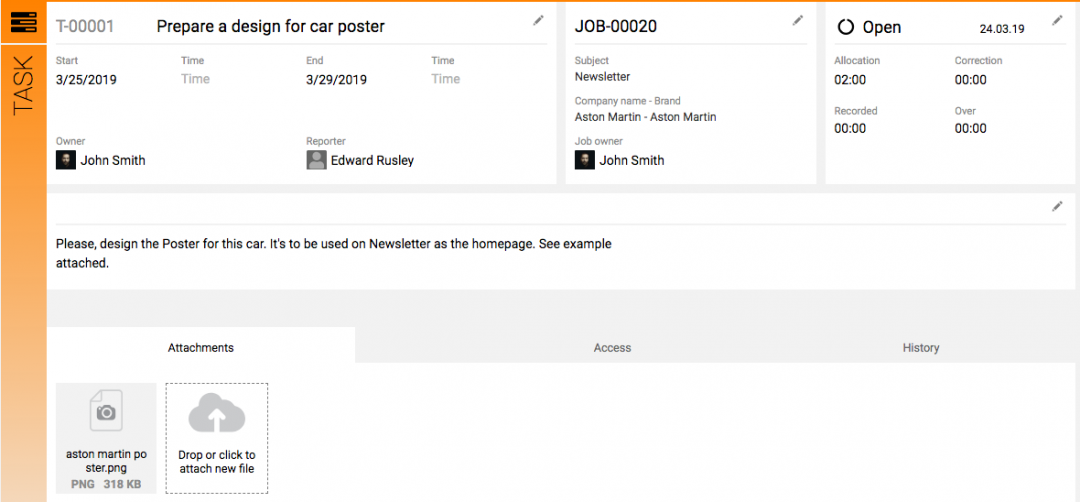Viewport: 1080px width, 502px height.
Task: Open the JOB-00020 link
Action: [616, 27]
